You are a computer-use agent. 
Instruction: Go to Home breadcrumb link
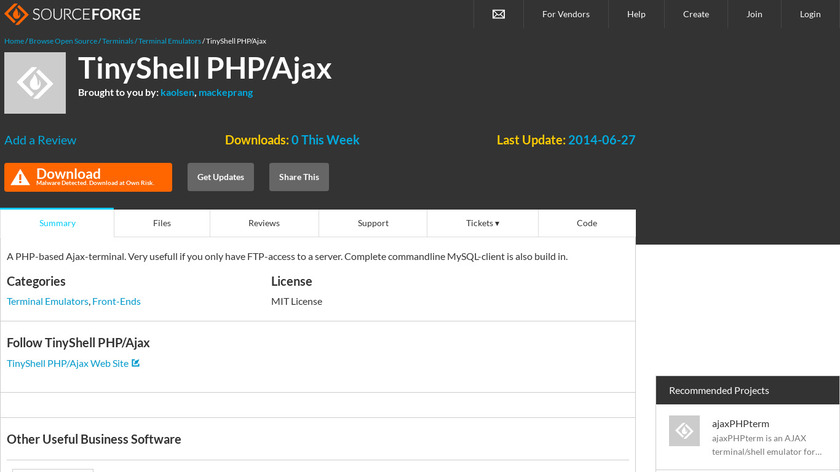[x=14, y=41]
